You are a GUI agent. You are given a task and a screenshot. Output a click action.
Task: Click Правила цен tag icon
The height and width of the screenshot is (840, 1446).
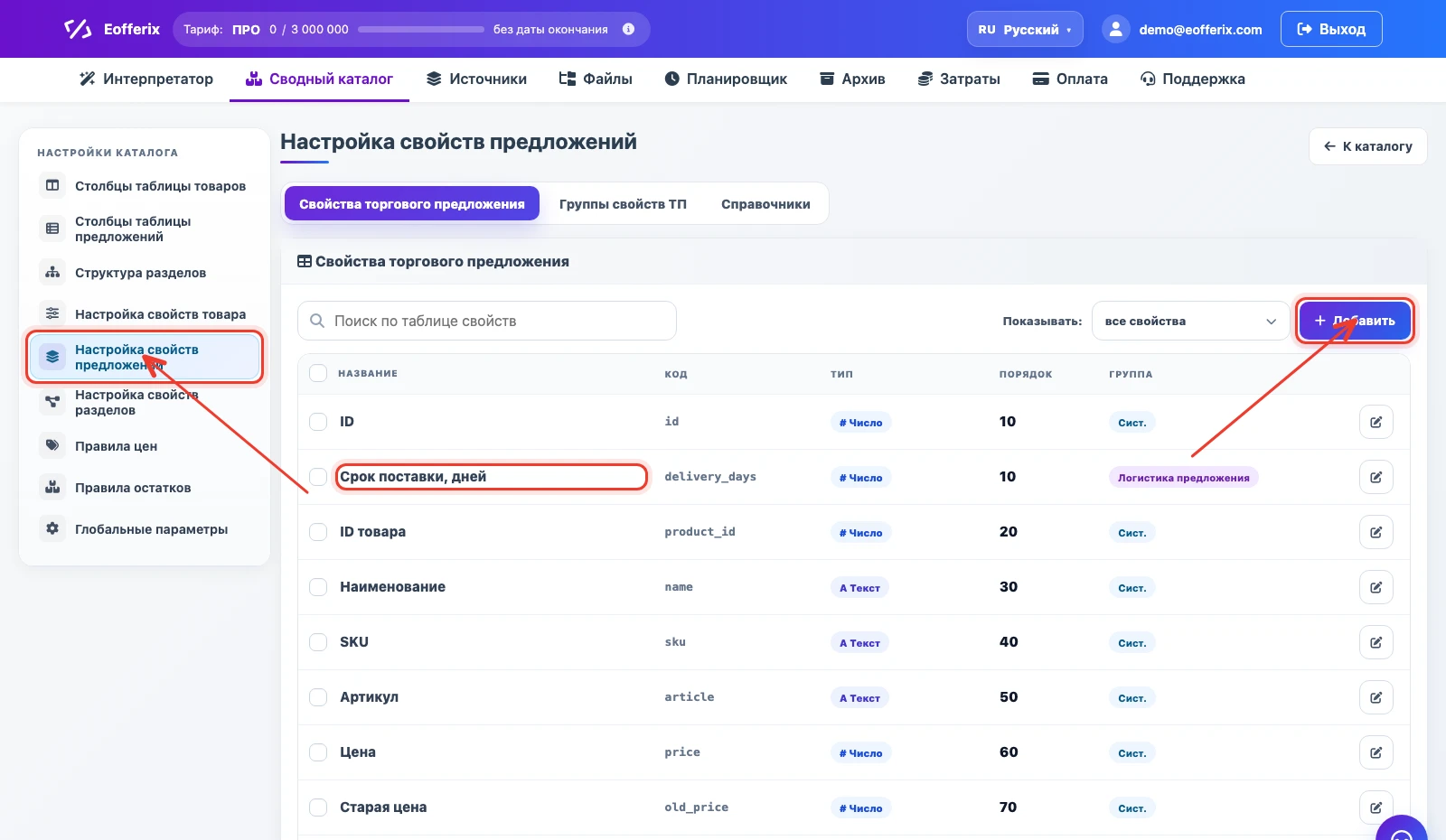[x=52, y=445]
